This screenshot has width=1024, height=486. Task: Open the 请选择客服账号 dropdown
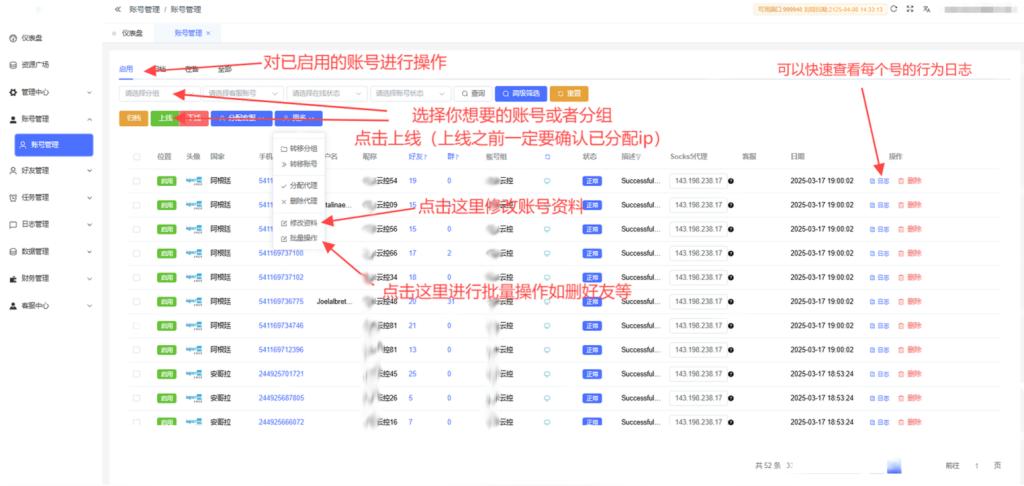(x=243, y=93)
